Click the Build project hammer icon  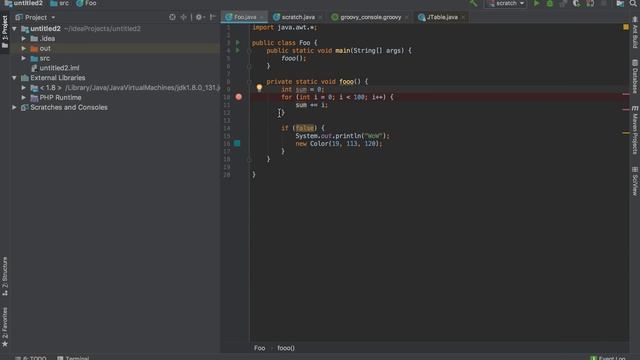click(x=473, y=3)
